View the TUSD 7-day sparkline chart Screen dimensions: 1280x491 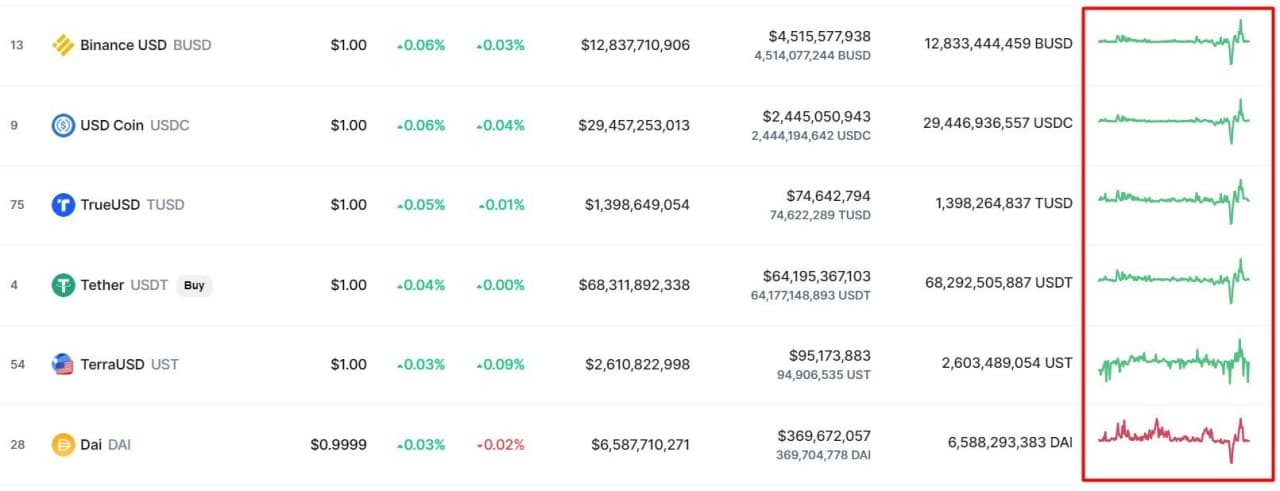coord(1174,199)
